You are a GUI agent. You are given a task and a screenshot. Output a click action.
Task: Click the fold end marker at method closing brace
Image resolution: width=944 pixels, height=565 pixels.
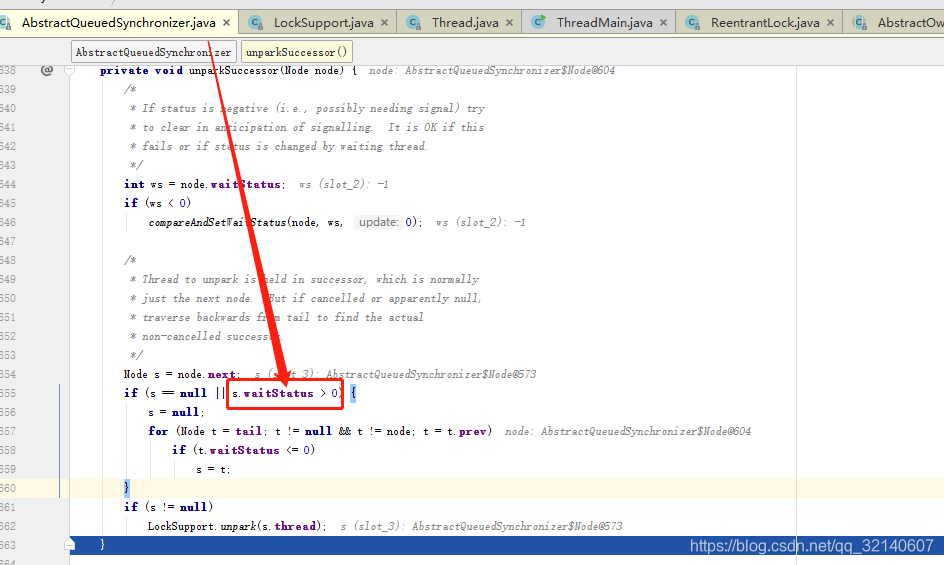click(x=69, y=545)
